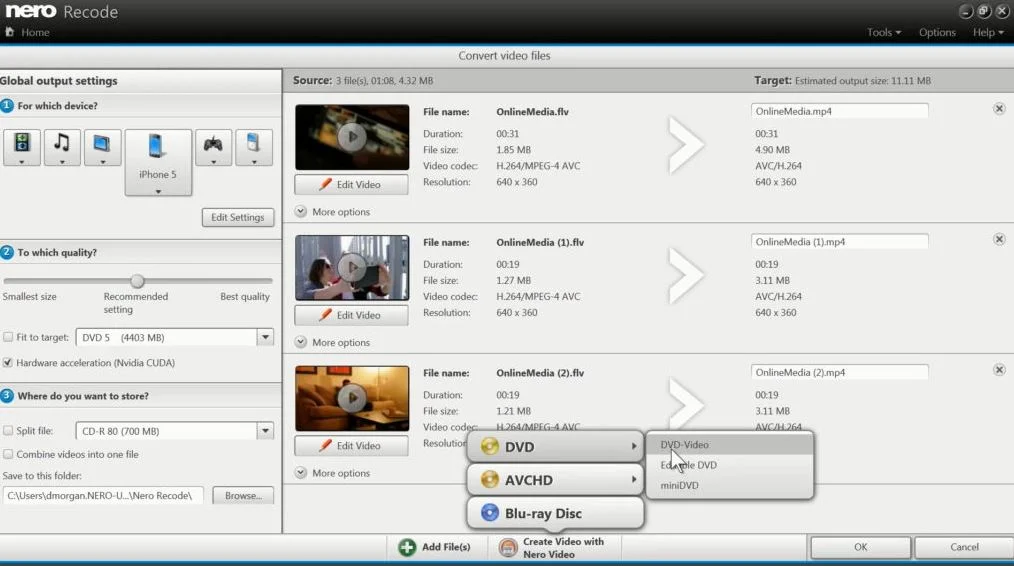The image size is (1014, 566).
Task: Choose Editable DVD from the submenu
Action: 729,465
